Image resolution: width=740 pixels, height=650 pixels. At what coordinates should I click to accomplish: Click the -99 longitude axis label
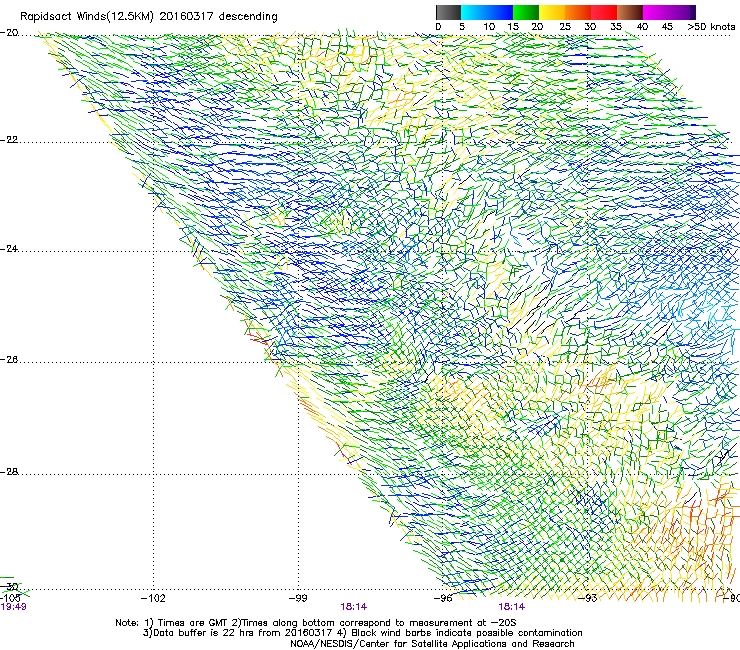[x=298, y=599]
